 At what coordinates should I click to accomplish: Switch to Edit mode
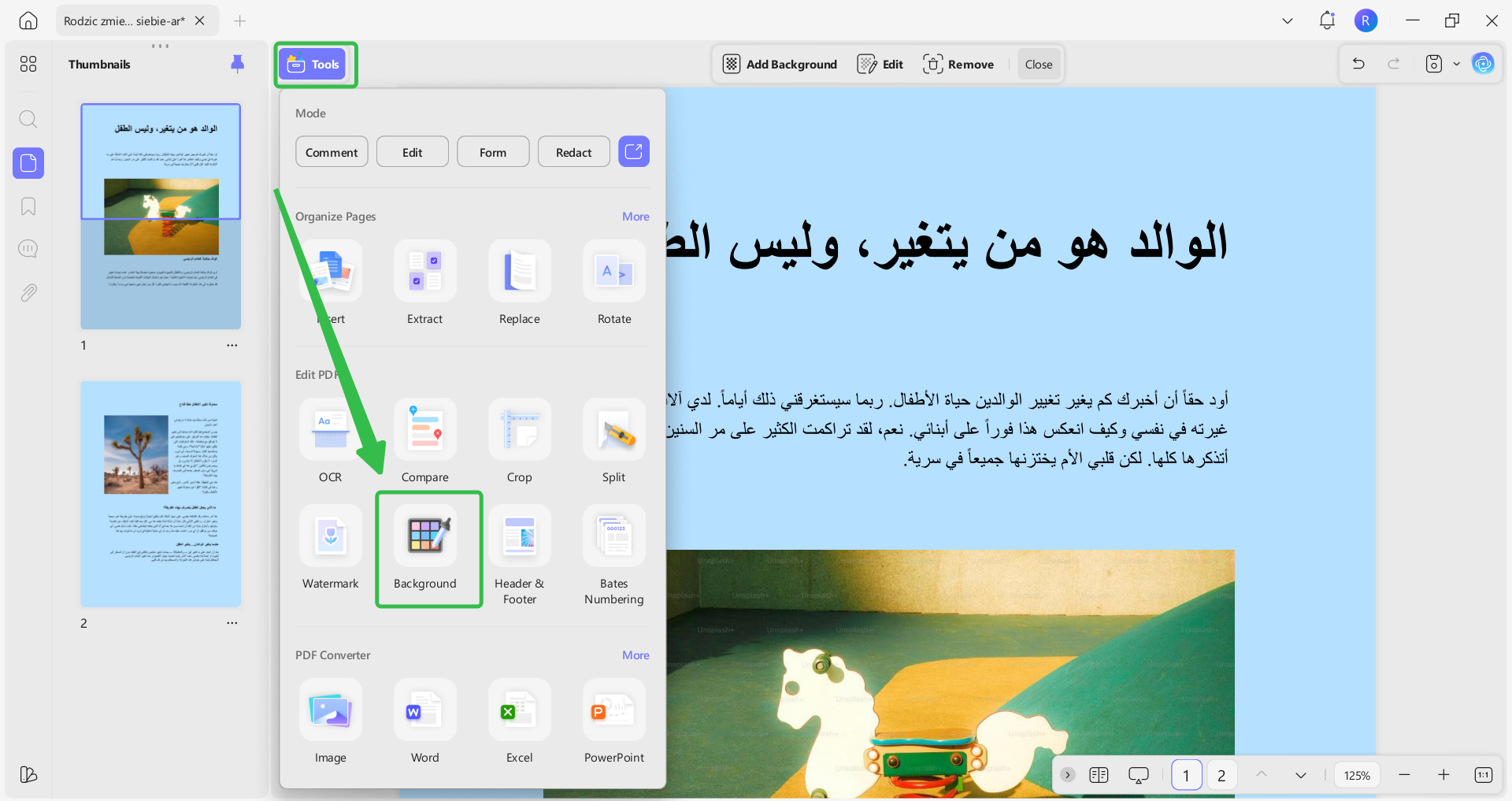(413, 152)
